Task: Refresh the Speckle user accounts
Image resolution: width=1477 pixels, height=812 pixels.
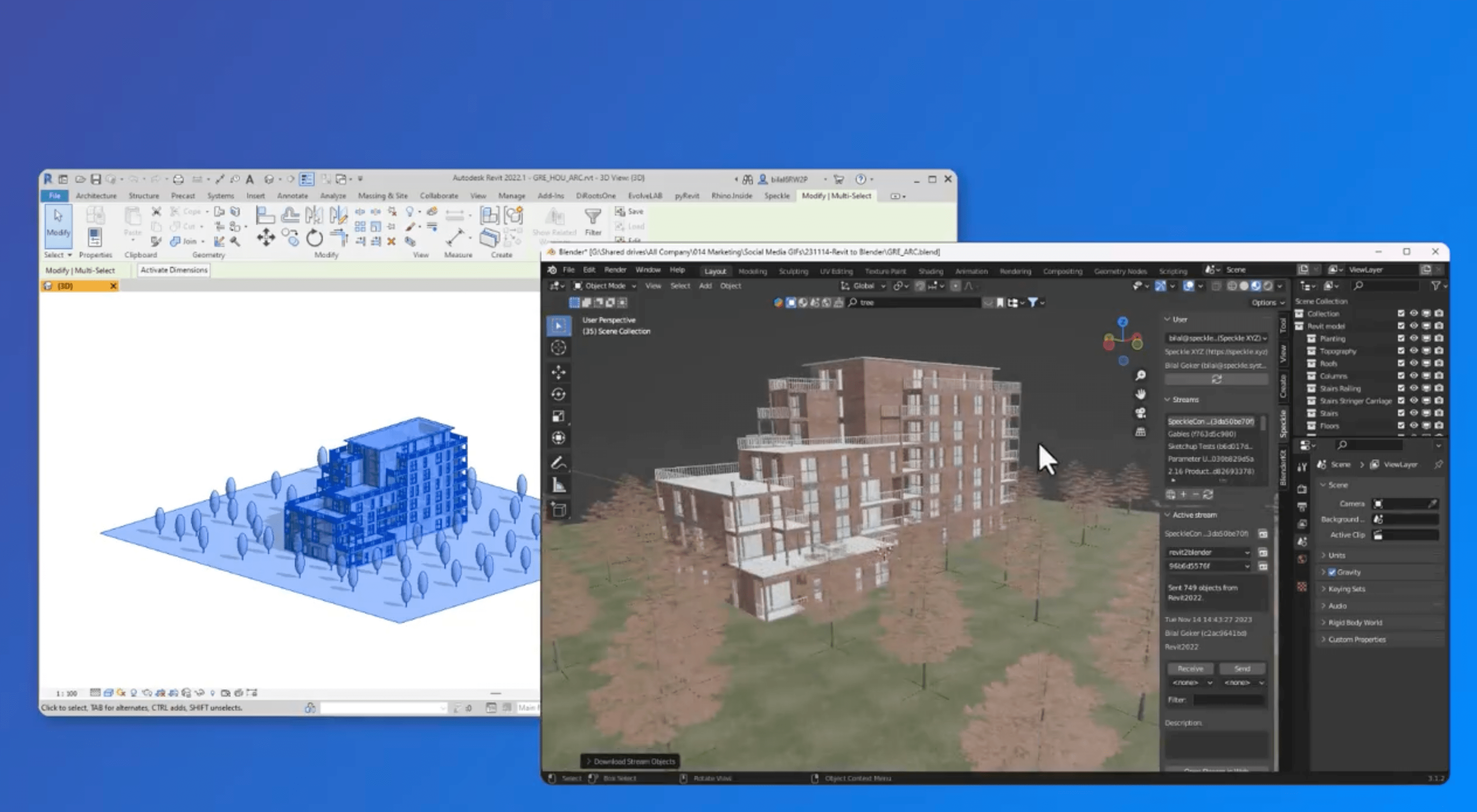Action: pos(1216,379)
